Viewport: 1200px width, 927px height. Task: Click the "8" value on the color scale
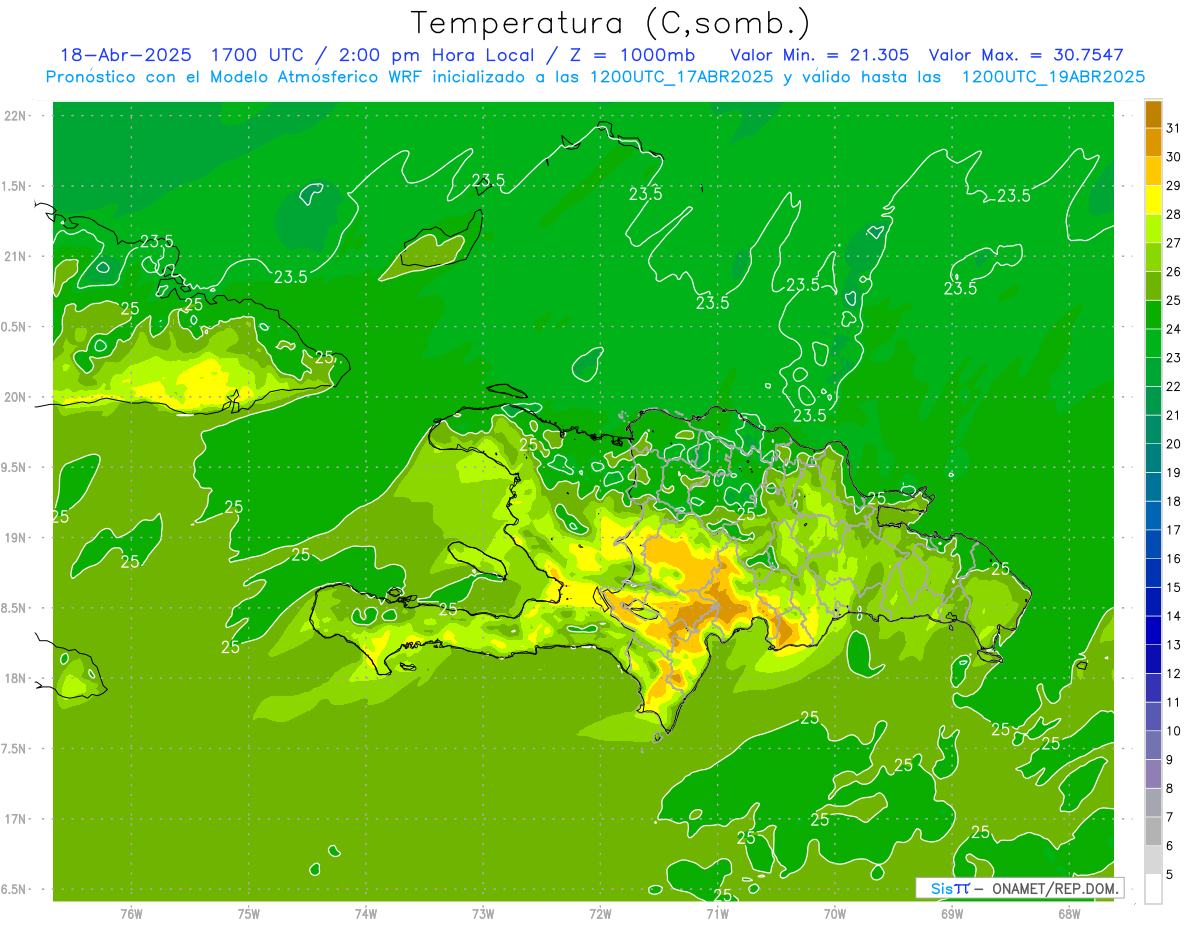pyautogui.click(x=1170, y=789)
